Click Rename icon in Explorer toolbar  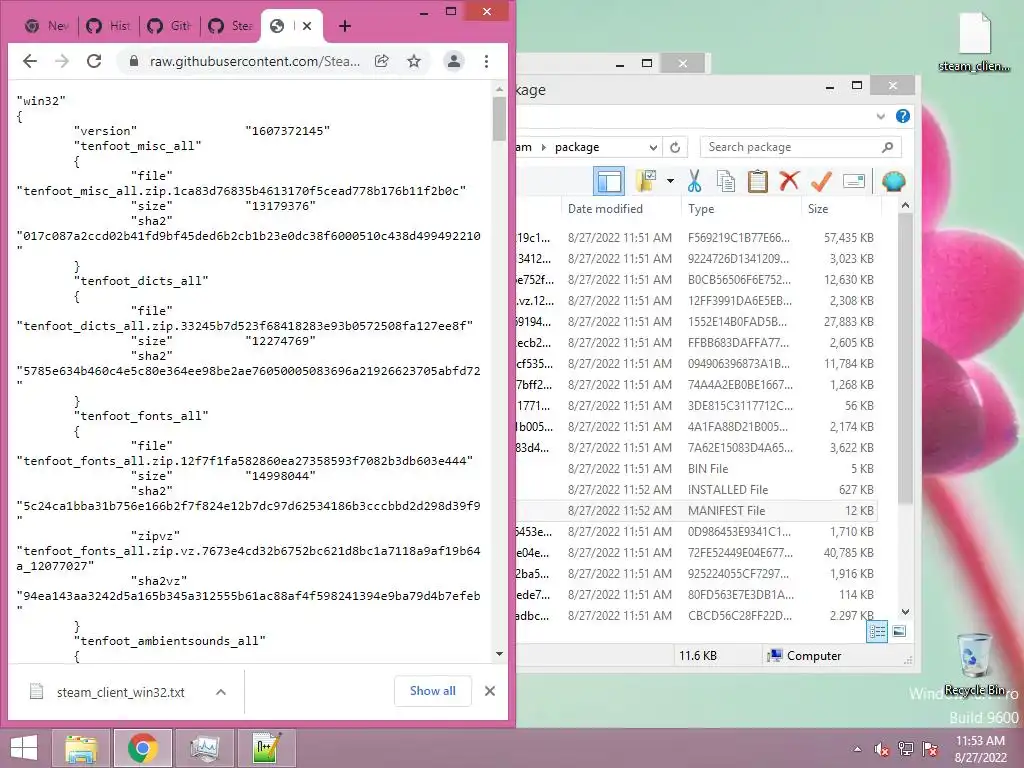tap(854, 181)
